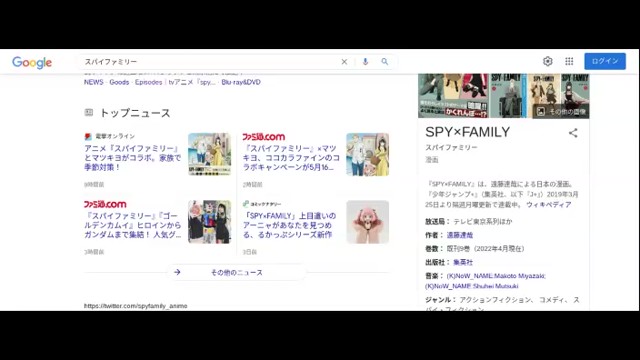Open the Anya figure news thumbnail
Viewport: 640px width, 360px height.
367,222
